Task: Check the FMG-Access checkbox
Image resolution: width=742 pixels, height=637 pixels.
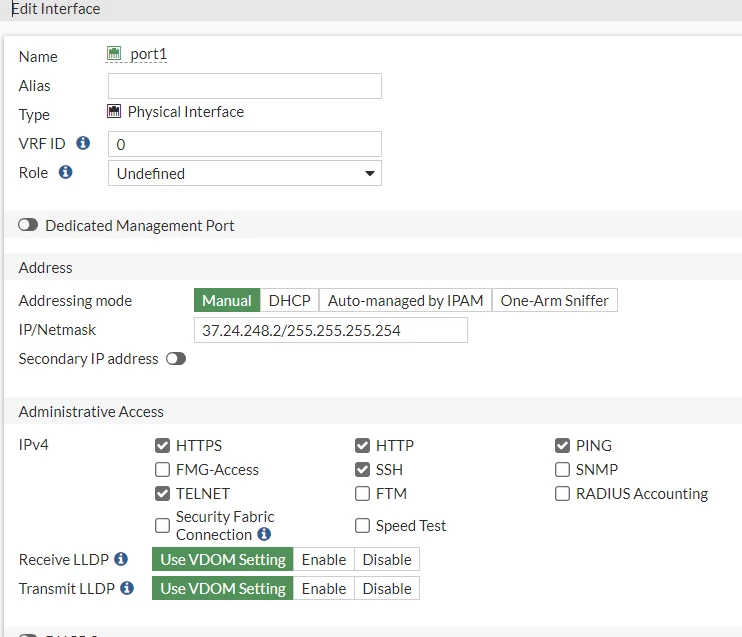Action: click(162, 469)
